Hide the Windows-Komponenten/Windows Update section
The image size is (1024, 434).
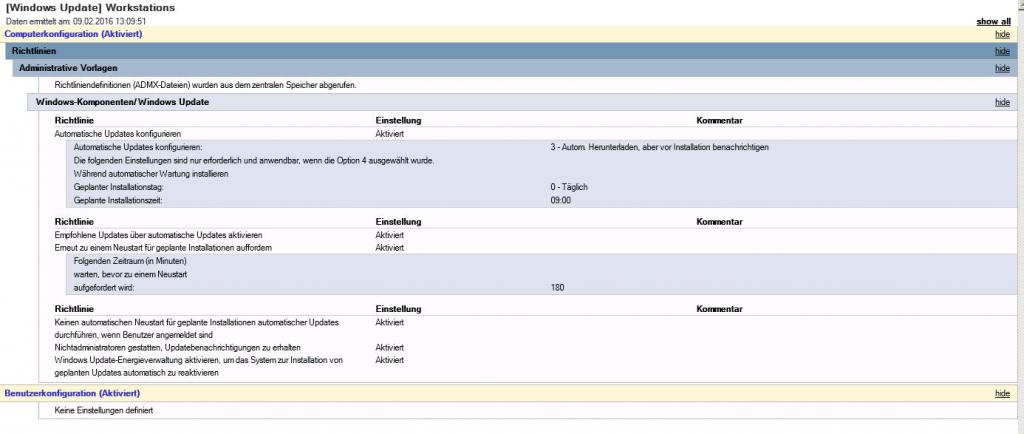pos(1002,102)
